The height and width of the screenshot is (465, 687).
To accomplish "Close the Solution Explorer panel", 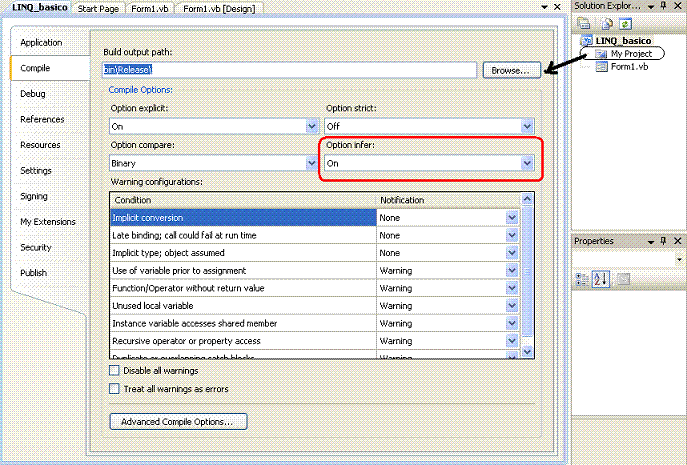I will [678, 6].
